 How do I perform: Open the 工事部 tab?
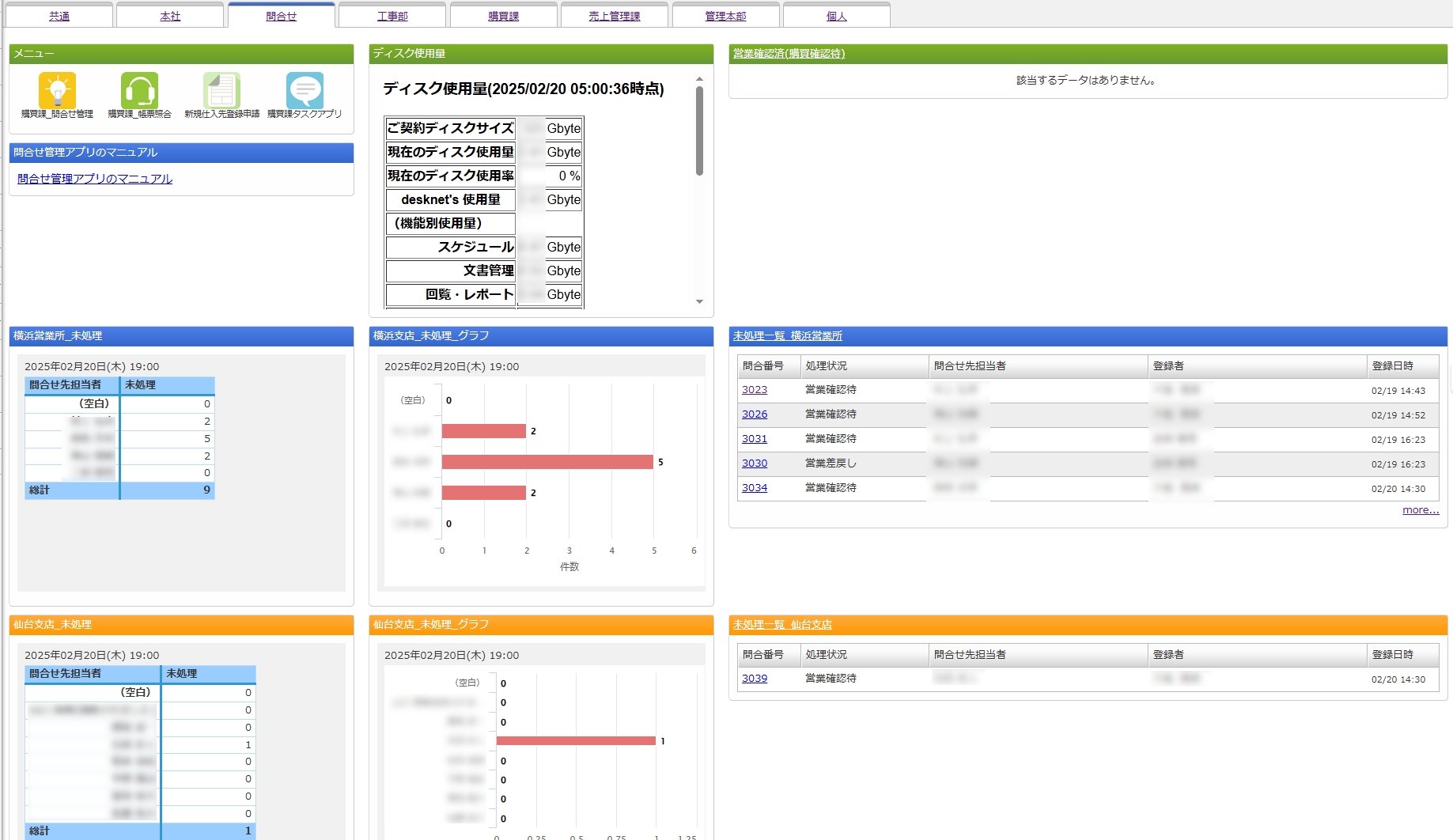point(392,16)
